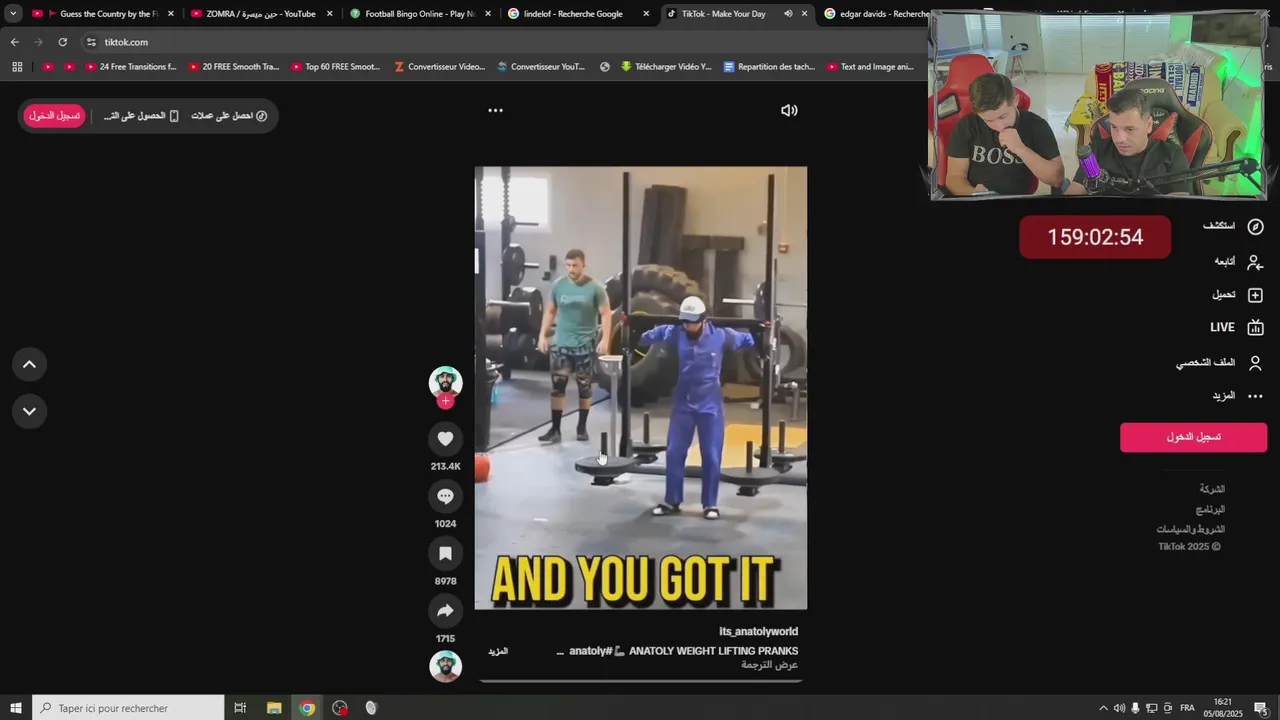Image resolution: width=1280 pixels, height=720 pixels.
Task: Show hidden tray icons chevron
Action: 1103,708
